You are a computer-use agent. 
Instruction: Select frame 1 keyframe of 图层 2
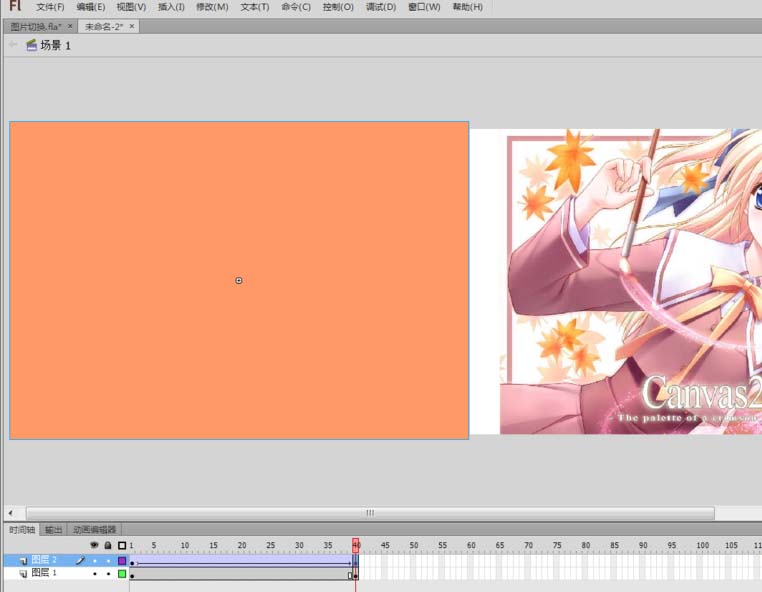click(132, 560)
